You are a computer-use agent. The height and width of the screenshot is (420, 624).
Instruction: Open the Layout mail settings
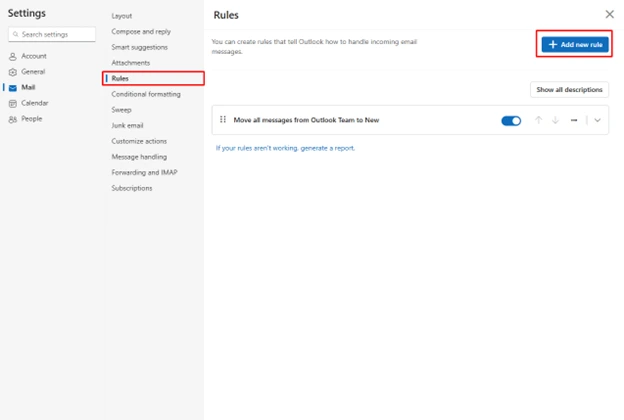coord(122,16)
